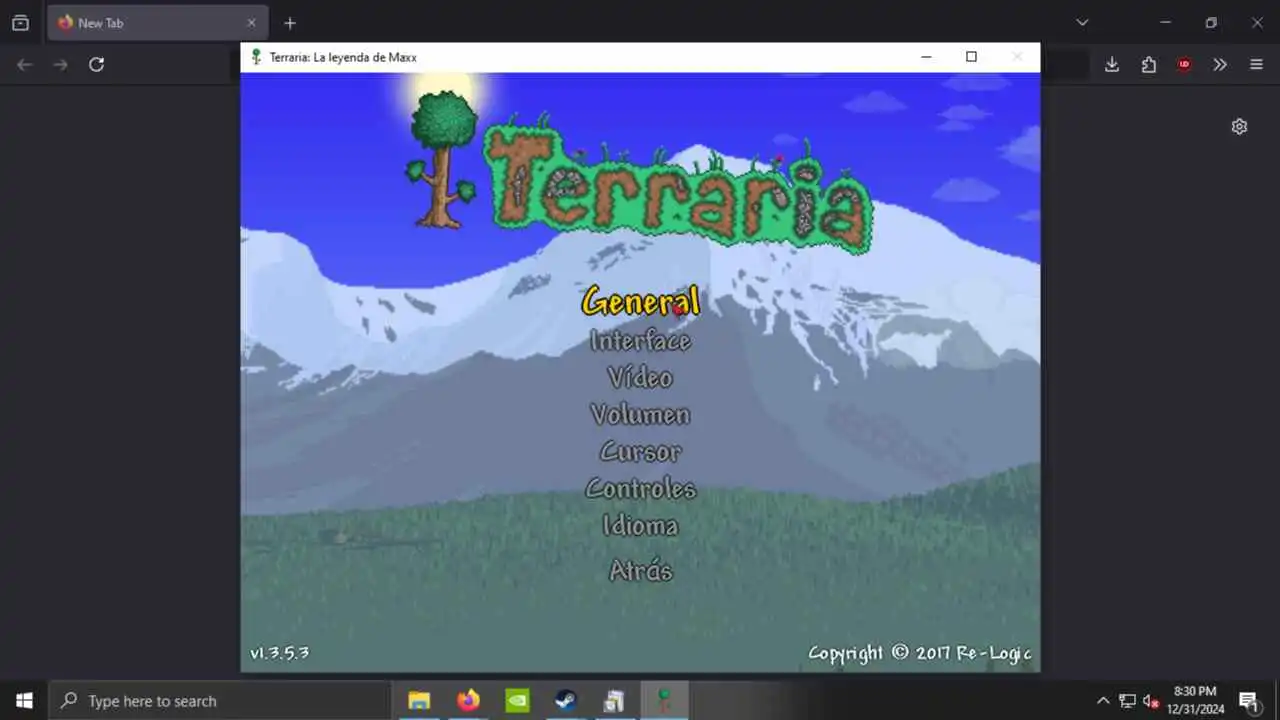Minimize the Terraria game window
Screen dimensions: 1280x720
click(x=926, y=57)
